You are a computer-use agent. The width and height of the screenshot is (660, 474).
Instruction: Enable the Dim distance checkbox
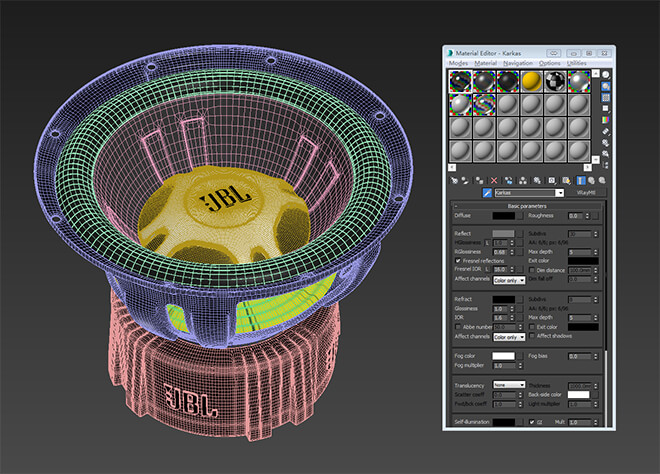[532, 270]
